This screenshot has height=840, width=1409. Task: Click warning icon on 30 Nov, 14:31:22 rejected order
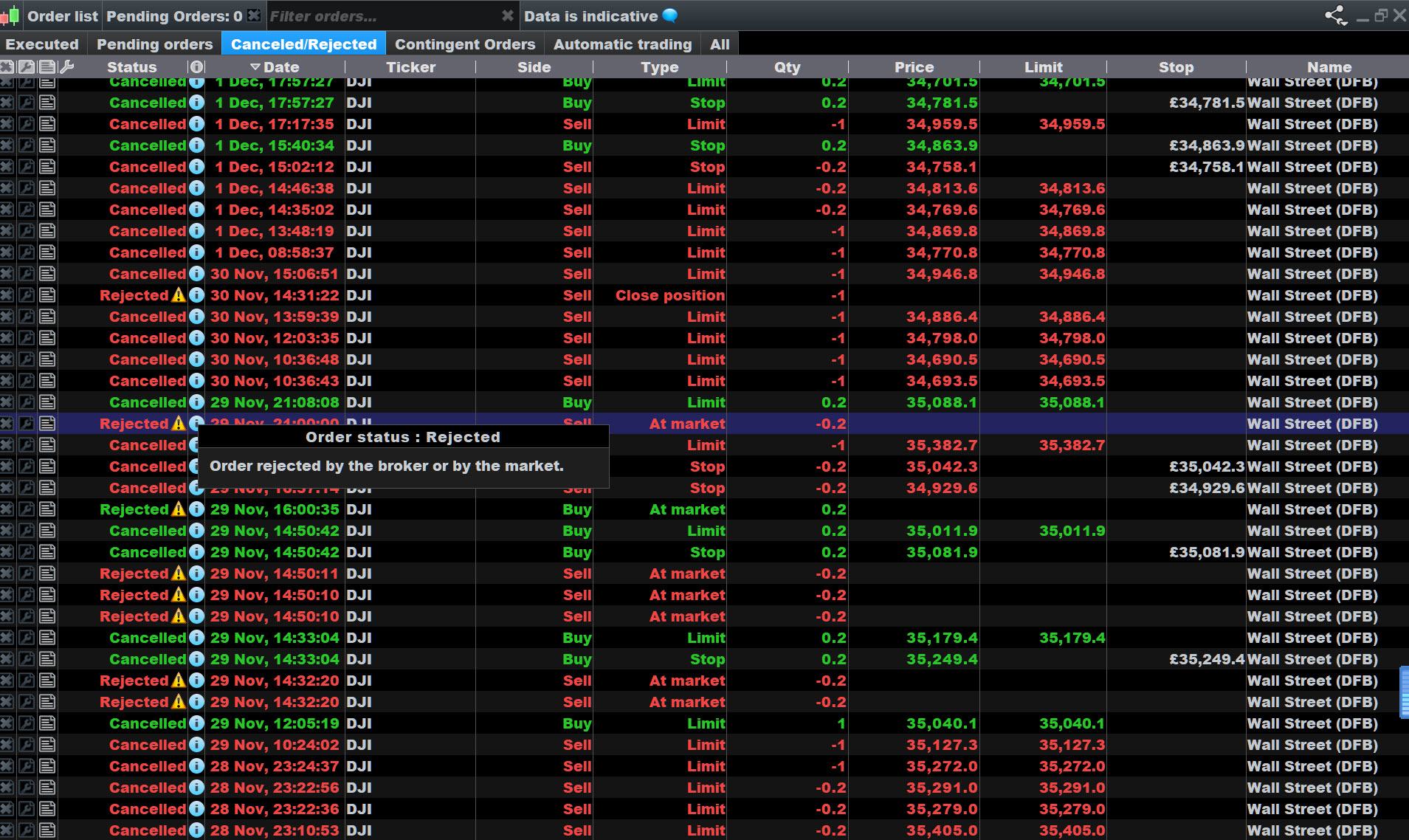click(179, 295)
